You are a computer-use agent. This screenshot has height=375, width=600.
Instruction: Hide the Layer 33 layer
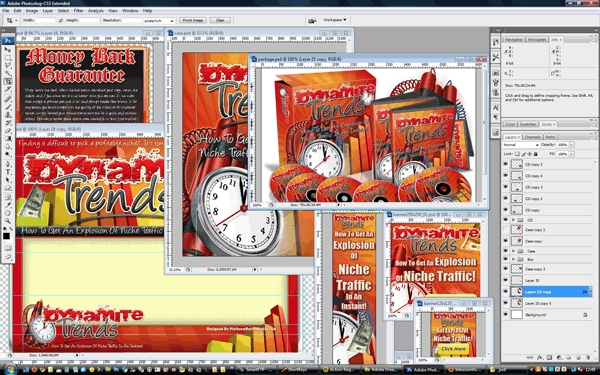[505, 280]
